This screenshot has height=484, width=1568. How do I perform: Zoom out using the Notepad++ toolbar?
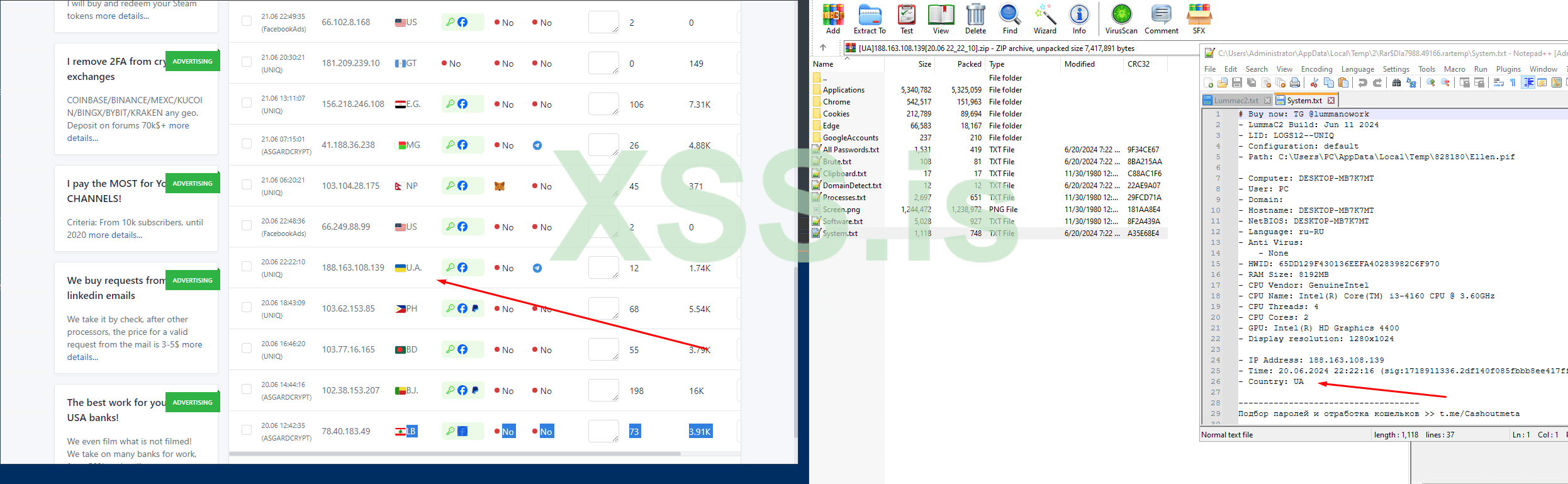[1445, 83]
